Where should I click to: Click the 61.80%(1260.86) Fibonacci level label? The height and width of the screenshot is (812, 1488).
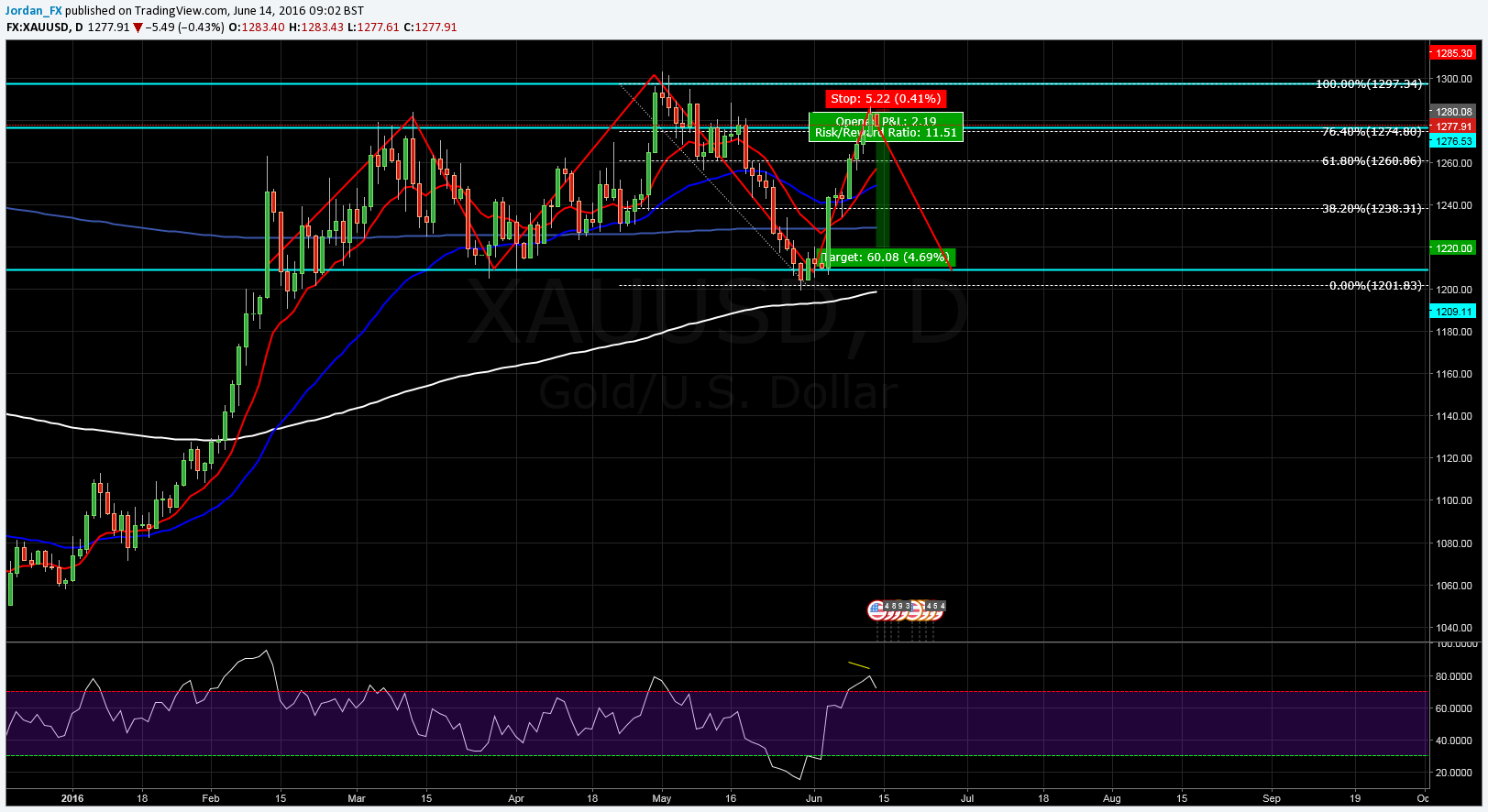[1372, 160]
